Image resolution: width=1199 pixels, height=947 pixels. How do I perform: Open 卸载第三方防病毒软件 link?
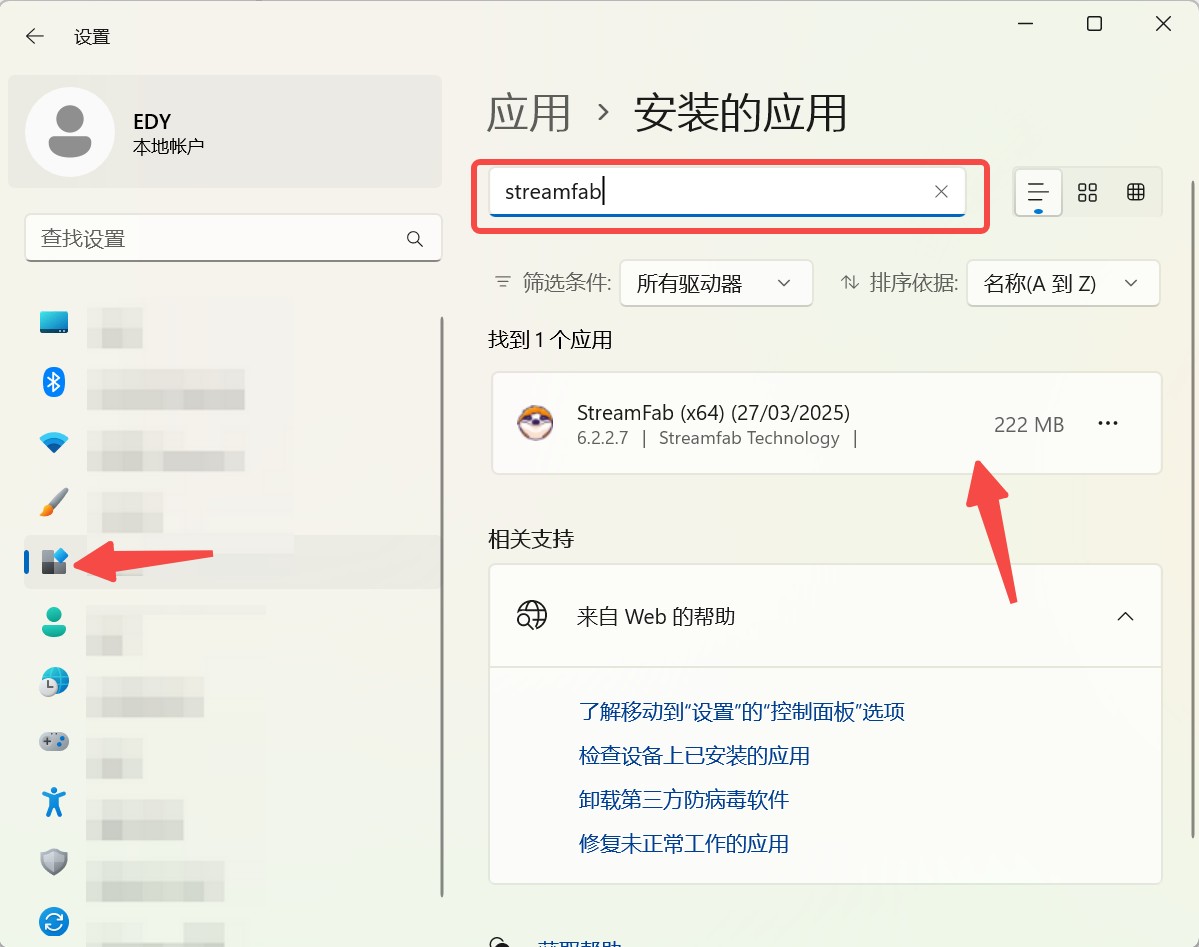[x=684, y=800]
